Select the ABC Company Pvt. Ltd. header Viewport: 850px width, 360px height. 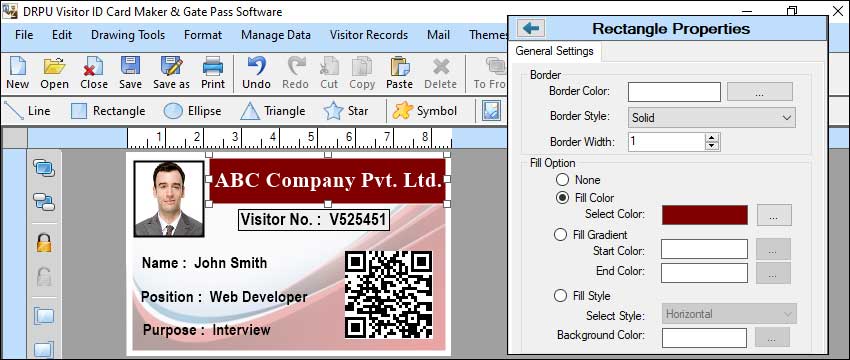tap(328, 180)
